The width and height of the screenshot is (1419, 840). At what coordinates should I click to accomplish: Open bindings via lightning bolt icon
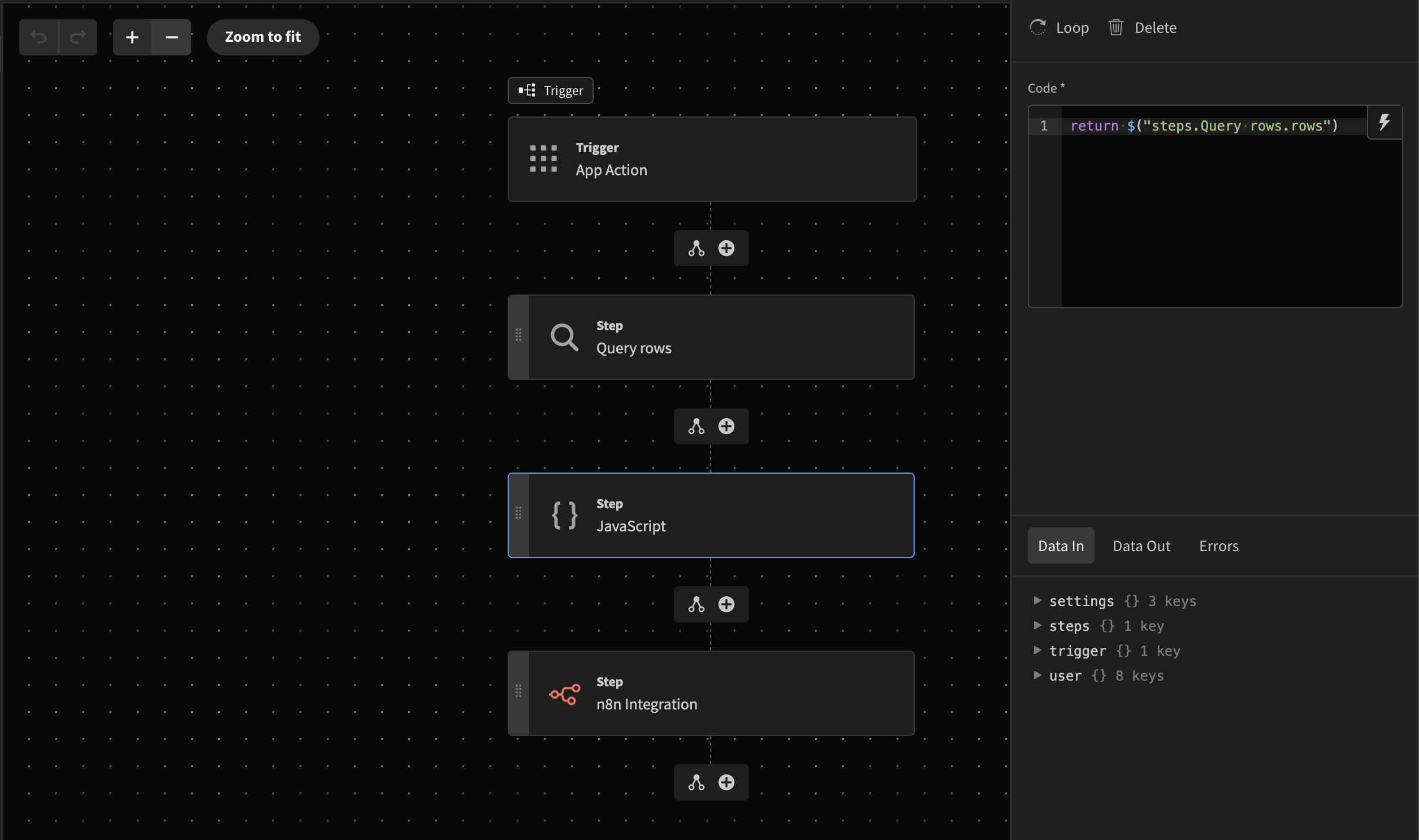pos(1384,122)
